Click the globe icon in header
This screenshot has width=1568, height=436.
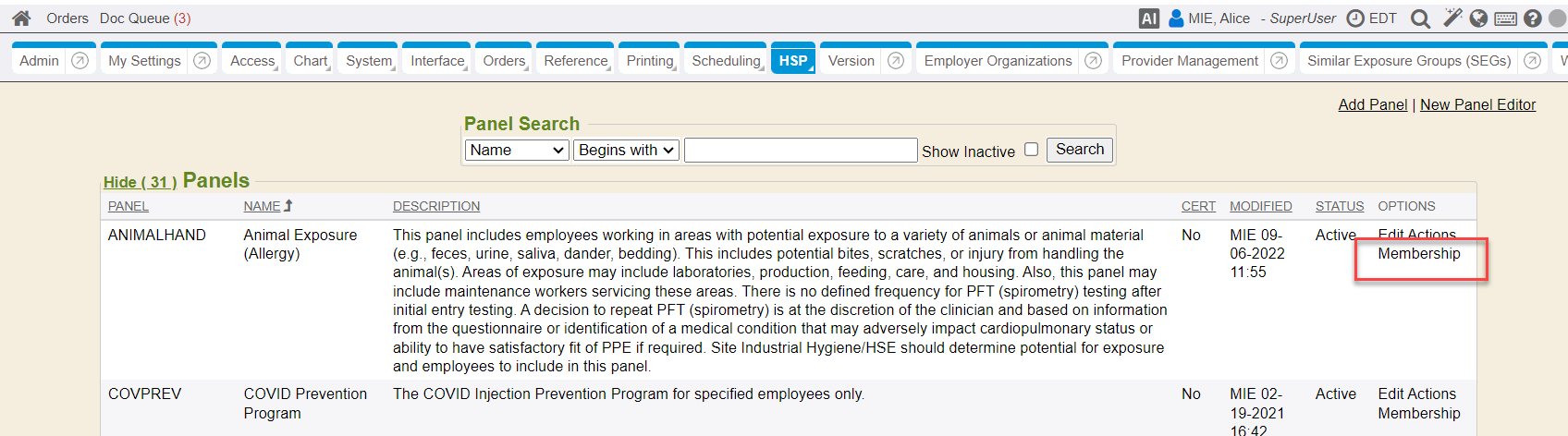click(1478, 18)
